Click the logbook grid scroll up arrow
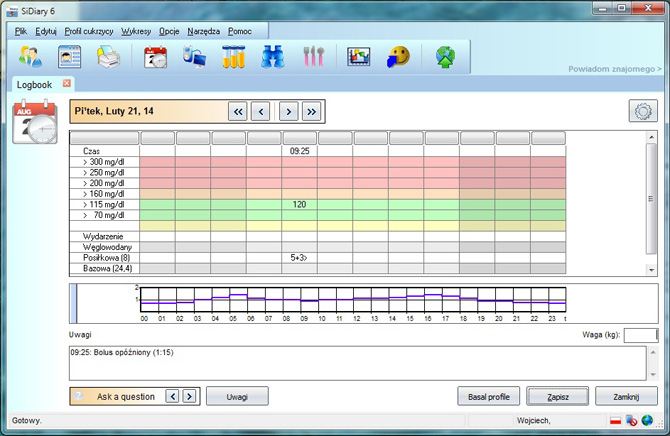Viewport: 670px width, 436px height. [651, 137]
